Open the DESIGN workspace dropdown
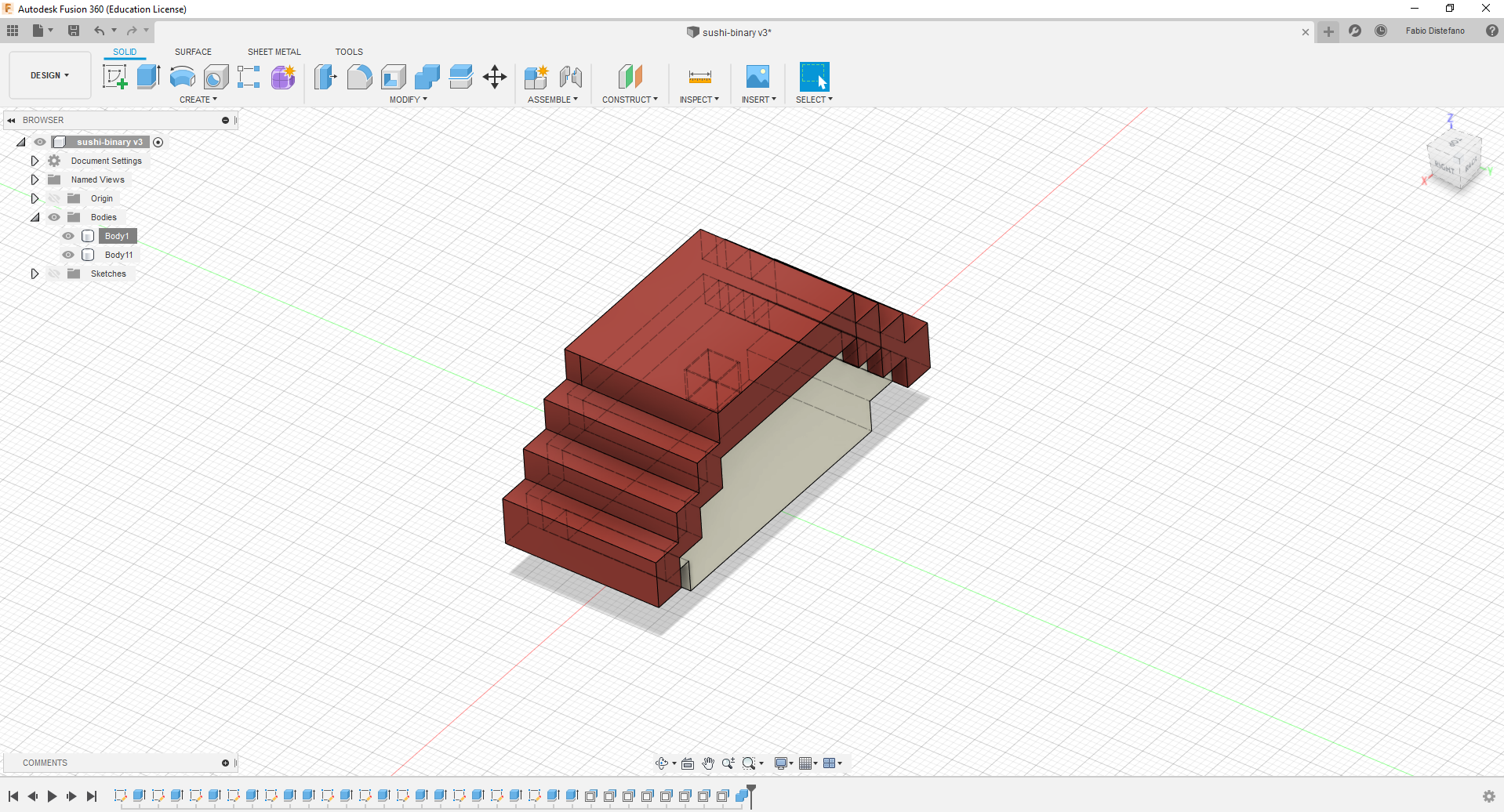This screenshot has width=1504, height=812. 49,75
